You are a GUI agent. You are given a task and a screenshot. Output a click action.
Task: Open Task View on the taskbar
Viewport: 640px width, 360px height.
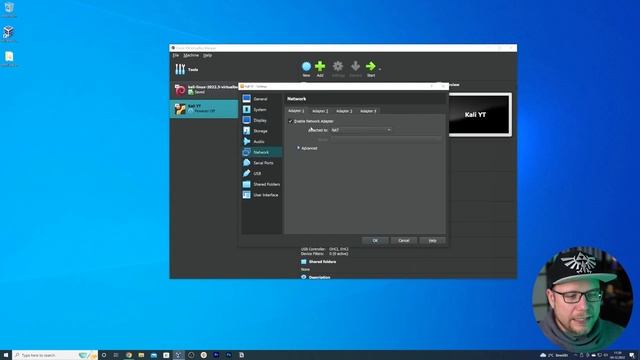click(116, 355)
